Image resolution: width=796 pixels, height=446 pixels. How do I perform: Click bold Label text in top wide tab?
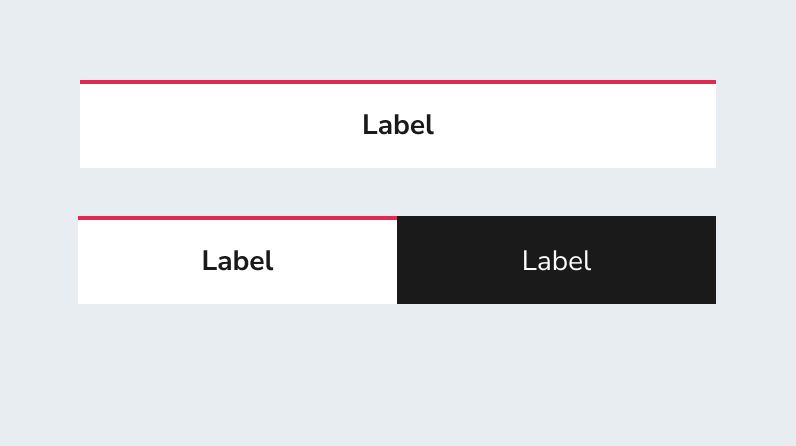tap(398, 125)
